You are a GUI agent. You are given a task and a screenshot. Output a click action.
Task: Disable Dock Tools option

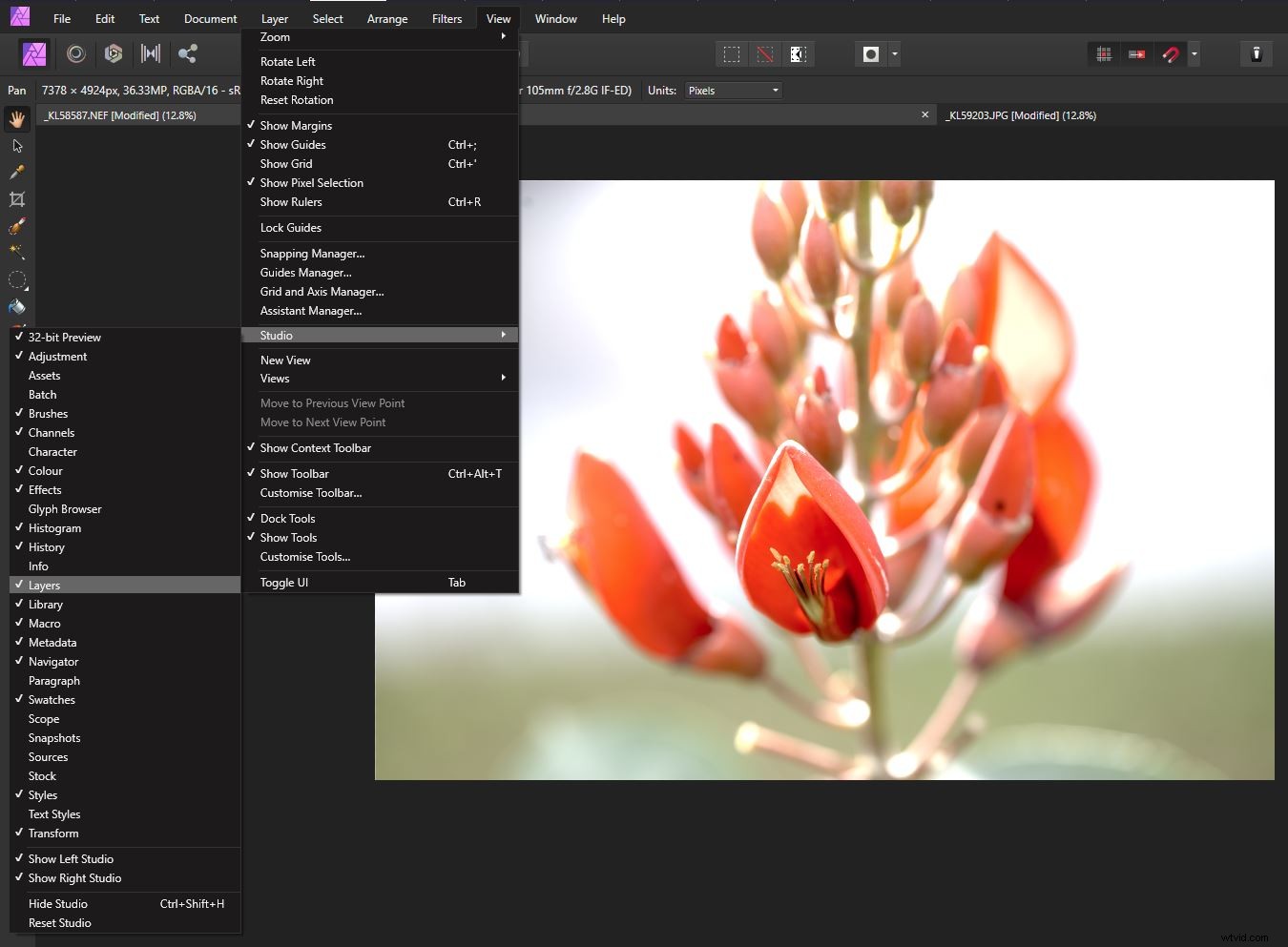287,518
